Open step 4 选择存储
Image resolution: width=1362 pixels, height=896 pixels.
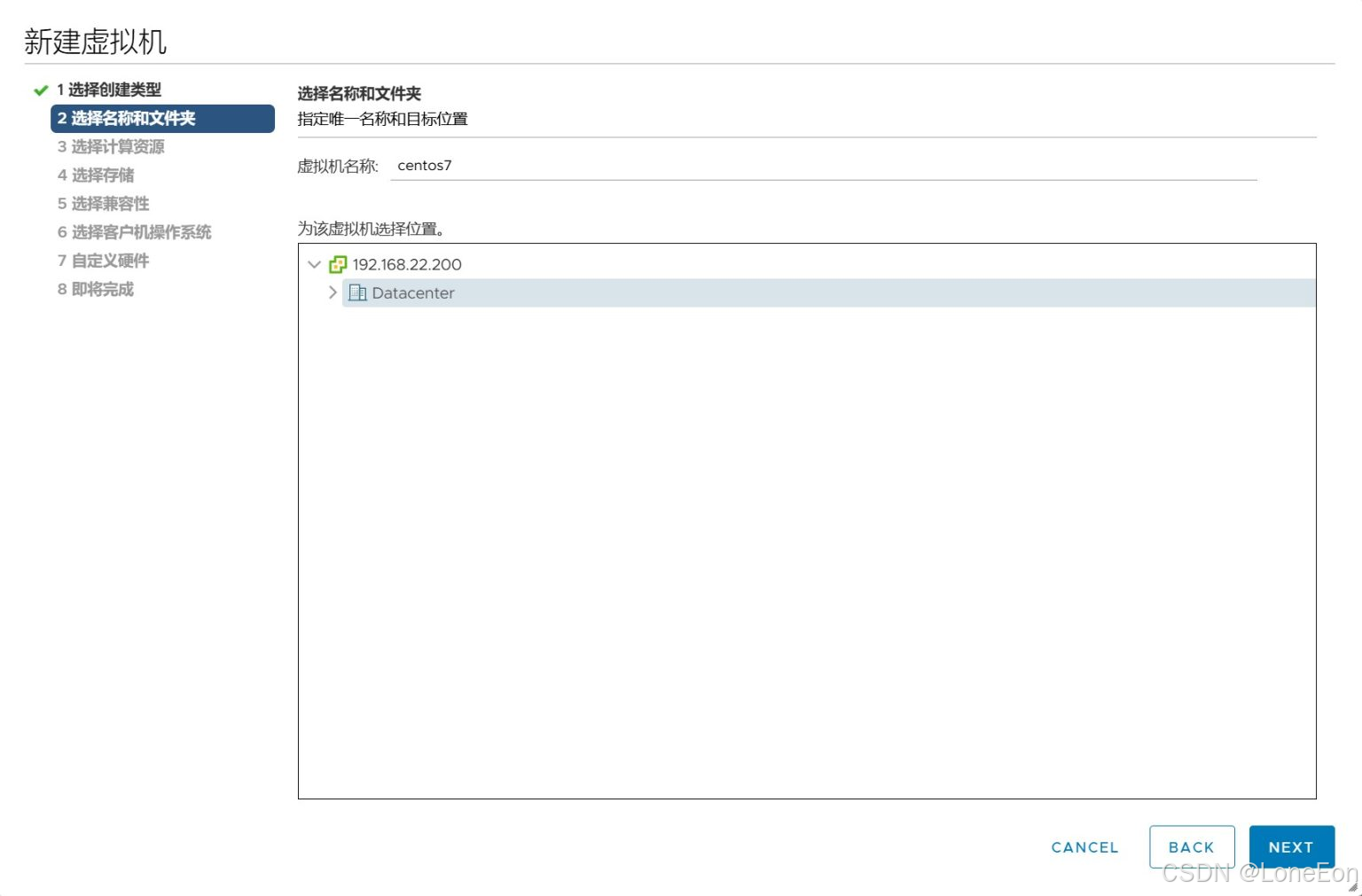click(96, 175)
